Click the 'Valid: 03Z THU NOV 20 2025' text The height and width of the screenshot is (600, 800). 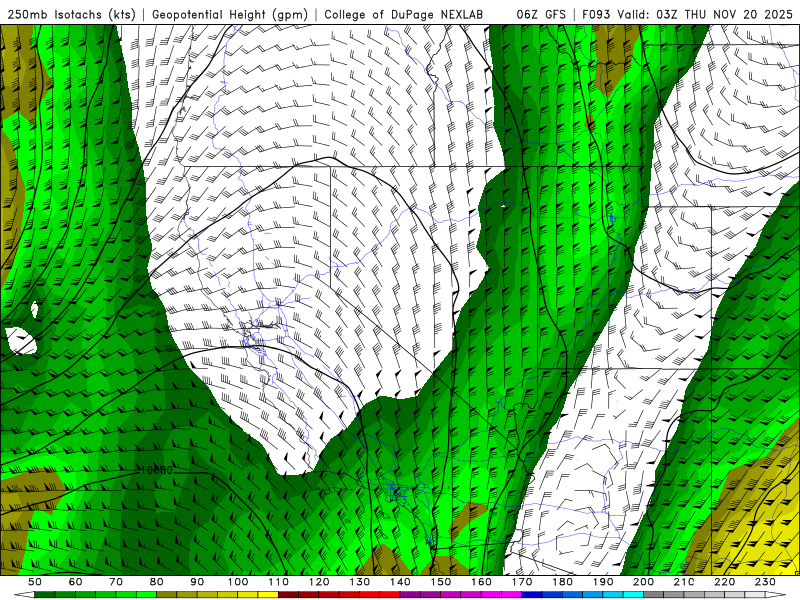[x=705, y=15]
